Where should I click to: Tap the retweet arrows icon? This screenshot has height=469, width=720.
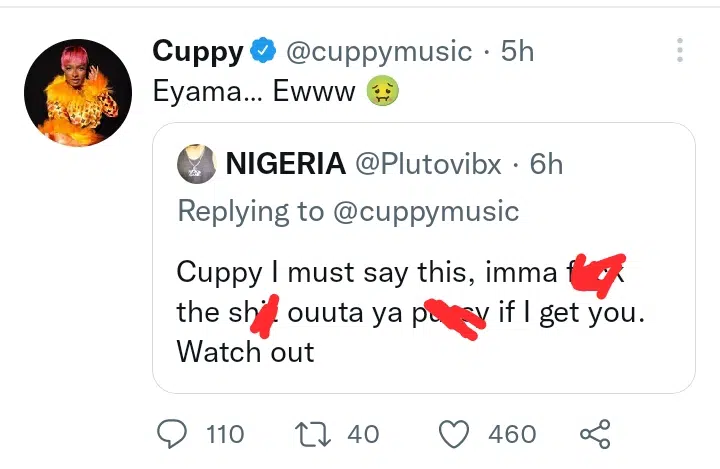[x=316, y=434]
